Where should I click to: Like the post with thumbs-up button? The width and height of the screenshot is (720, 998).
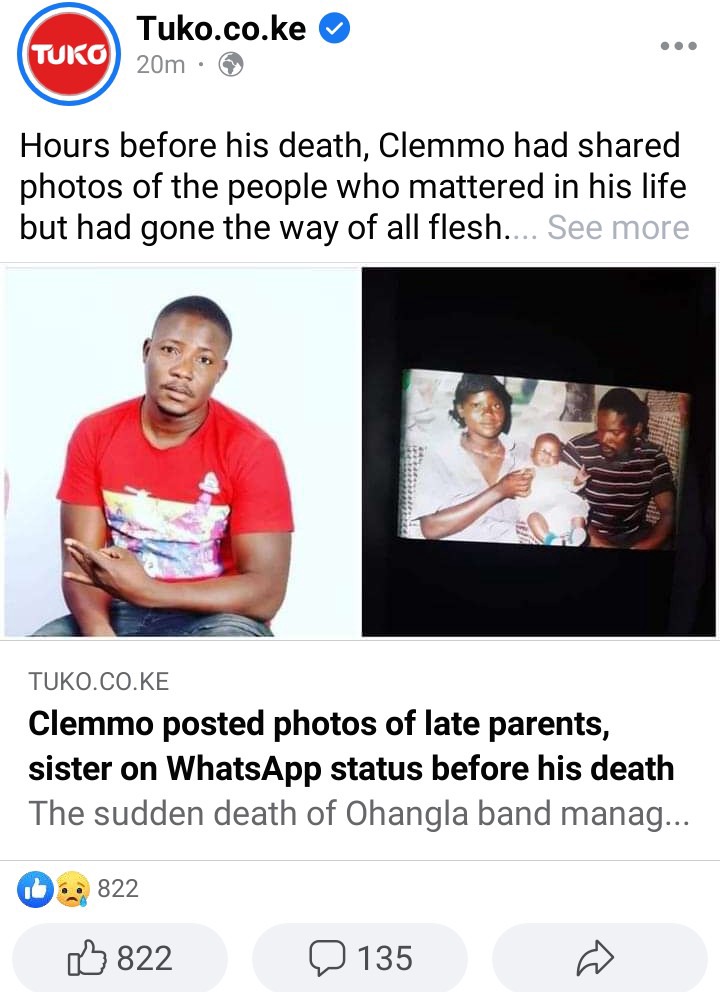click(x=120, y=958)
